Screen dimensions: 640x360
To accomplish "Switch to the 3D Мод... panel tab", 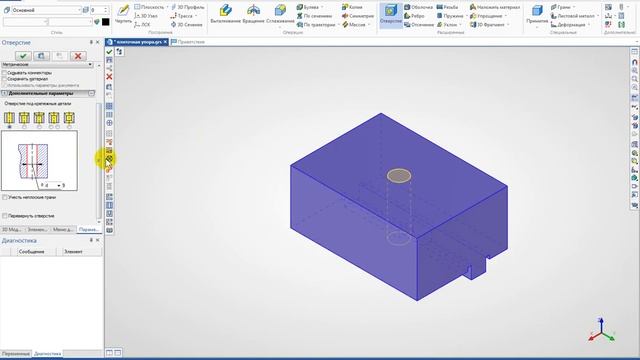I will pos(12,230).
